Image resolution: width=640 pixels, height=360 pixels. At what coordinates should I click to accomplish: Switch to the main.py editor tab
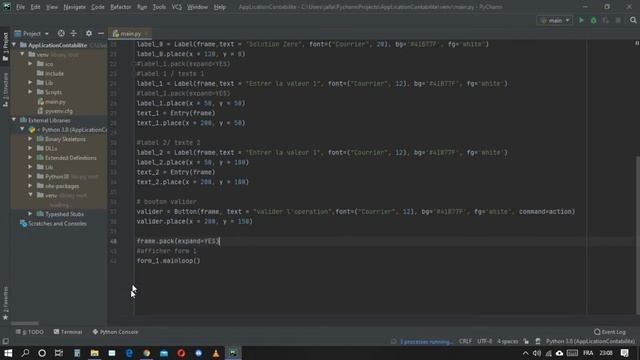coord(129,33)
